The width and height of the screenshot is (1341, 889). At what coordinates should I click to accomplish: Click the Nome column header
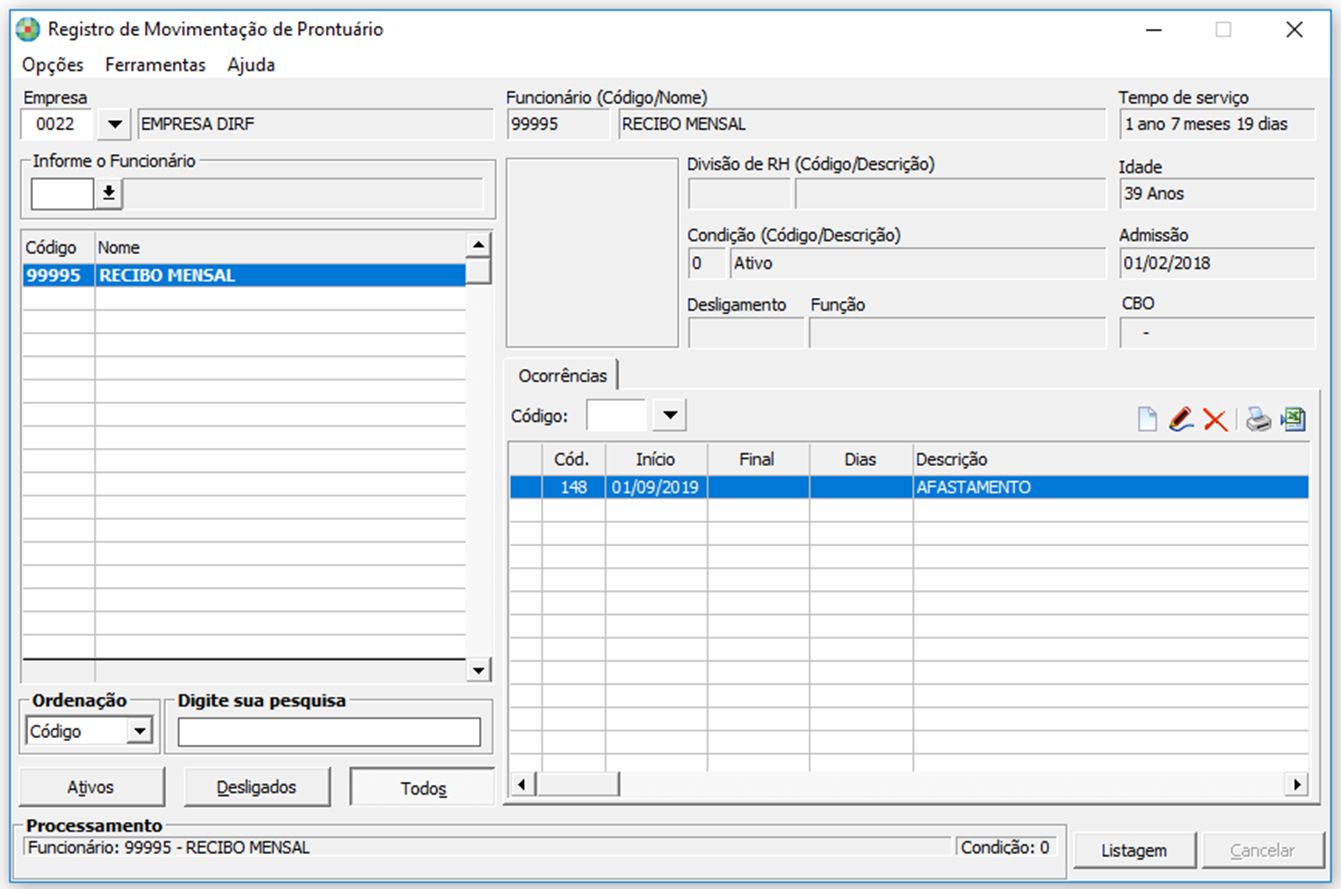(281, 247)
